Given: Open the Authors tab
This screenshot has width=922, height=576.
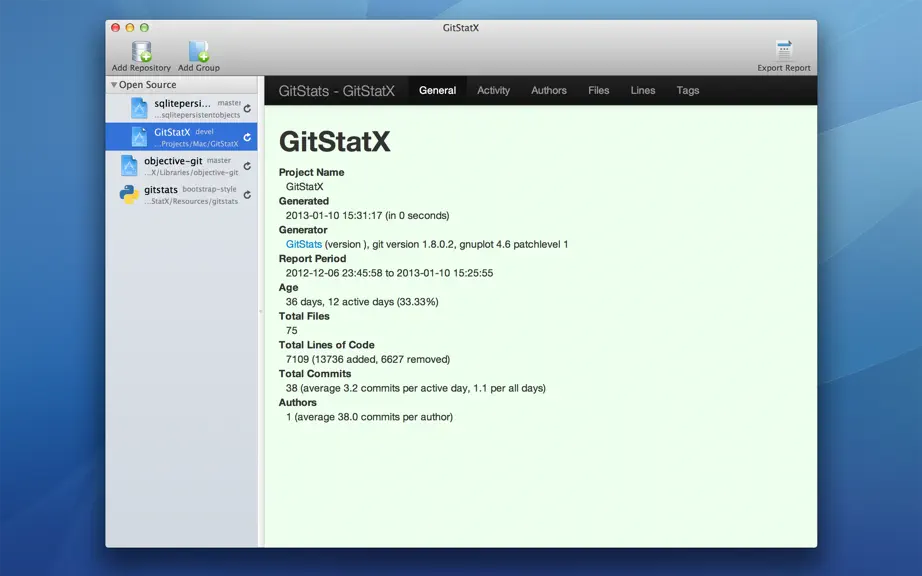Looking at the screenshot, I should (x=549, y=91).
